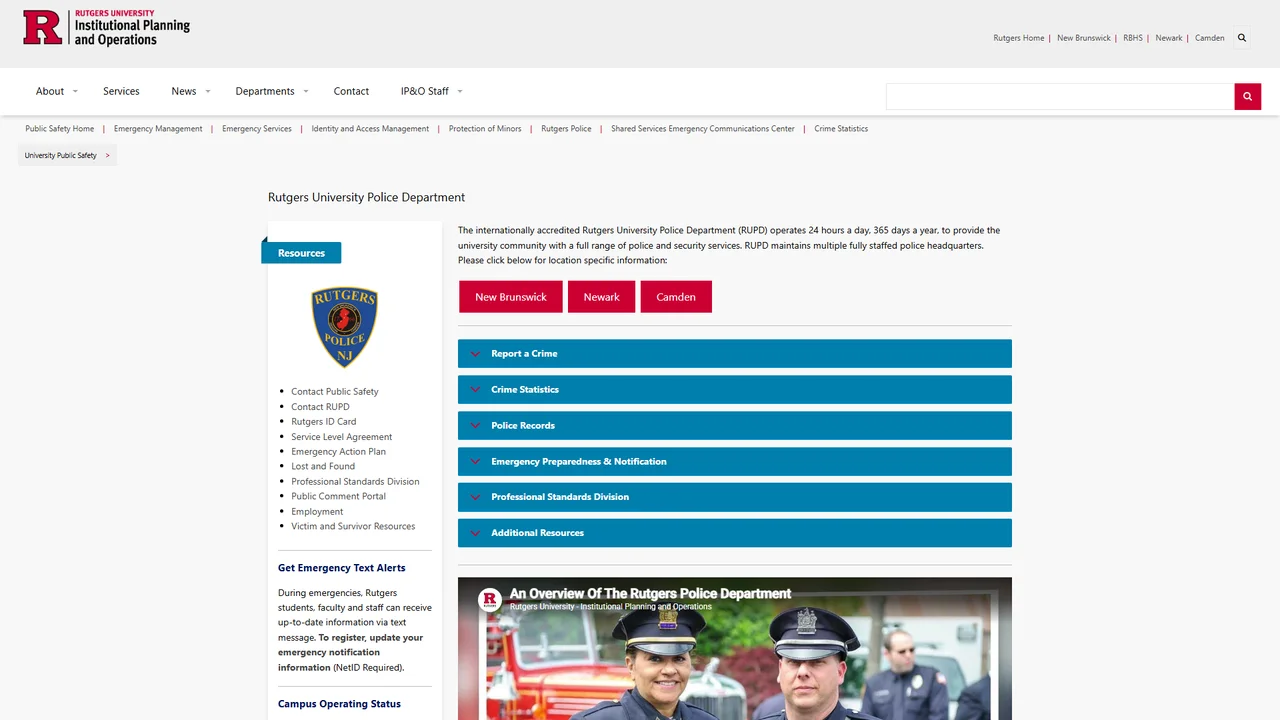Open Emergency Services in the subnav
Screen dimensions: 1280x720
pos(257,129)
